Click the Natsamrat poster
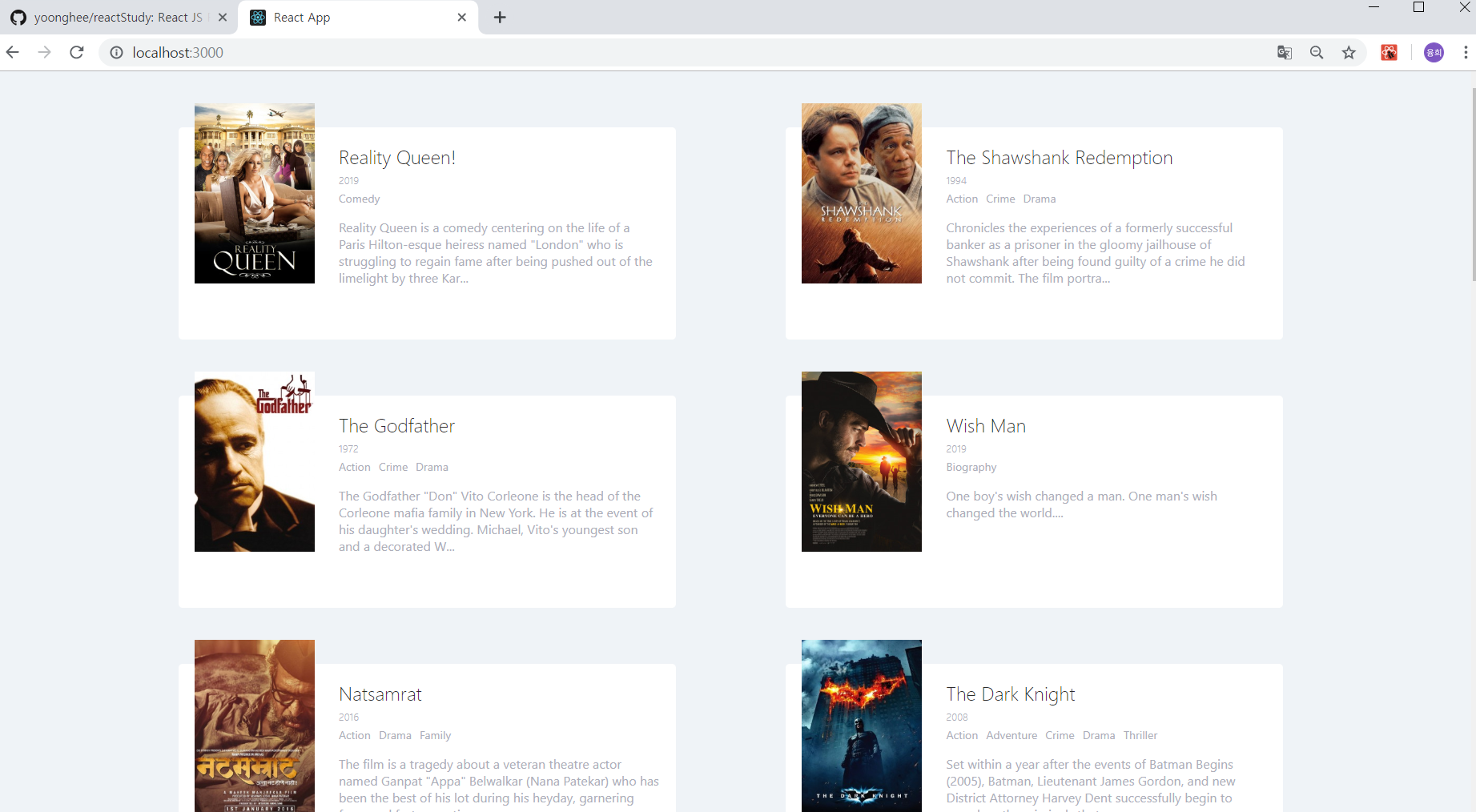Viewport: 1476px width, 812px height. [x=255, y=726]
